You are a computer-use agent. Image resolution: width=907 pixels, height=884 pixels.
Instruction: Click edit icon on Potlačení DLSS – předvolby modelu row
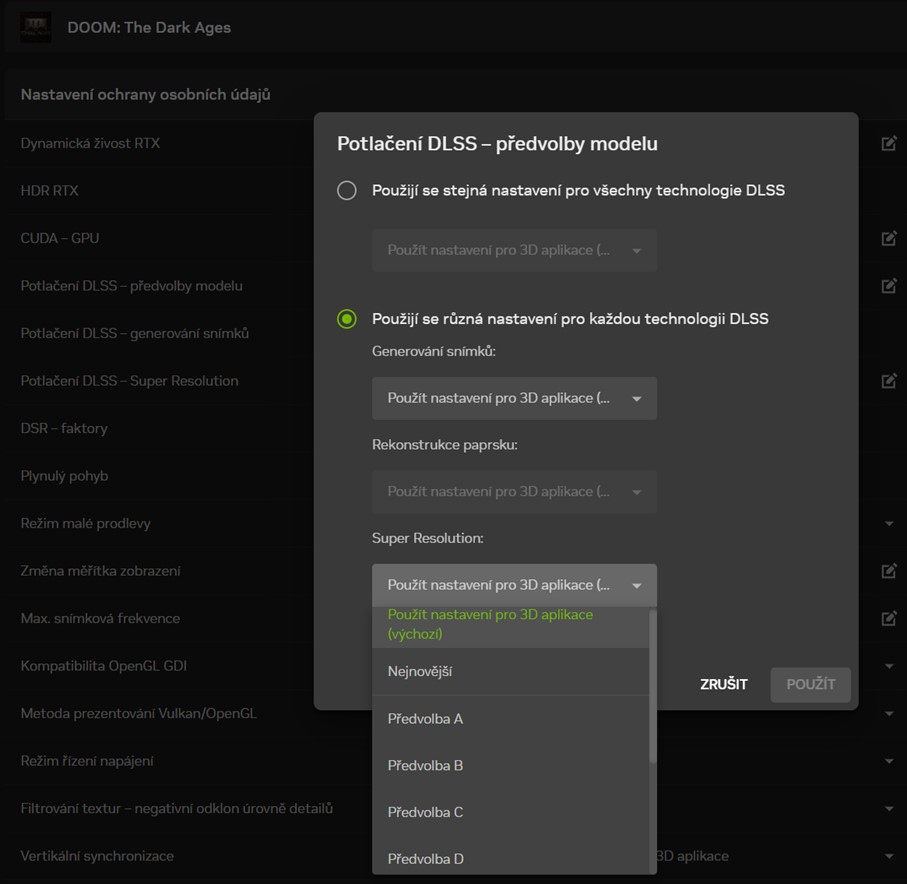pyautogui.click(x=889, y=285)
